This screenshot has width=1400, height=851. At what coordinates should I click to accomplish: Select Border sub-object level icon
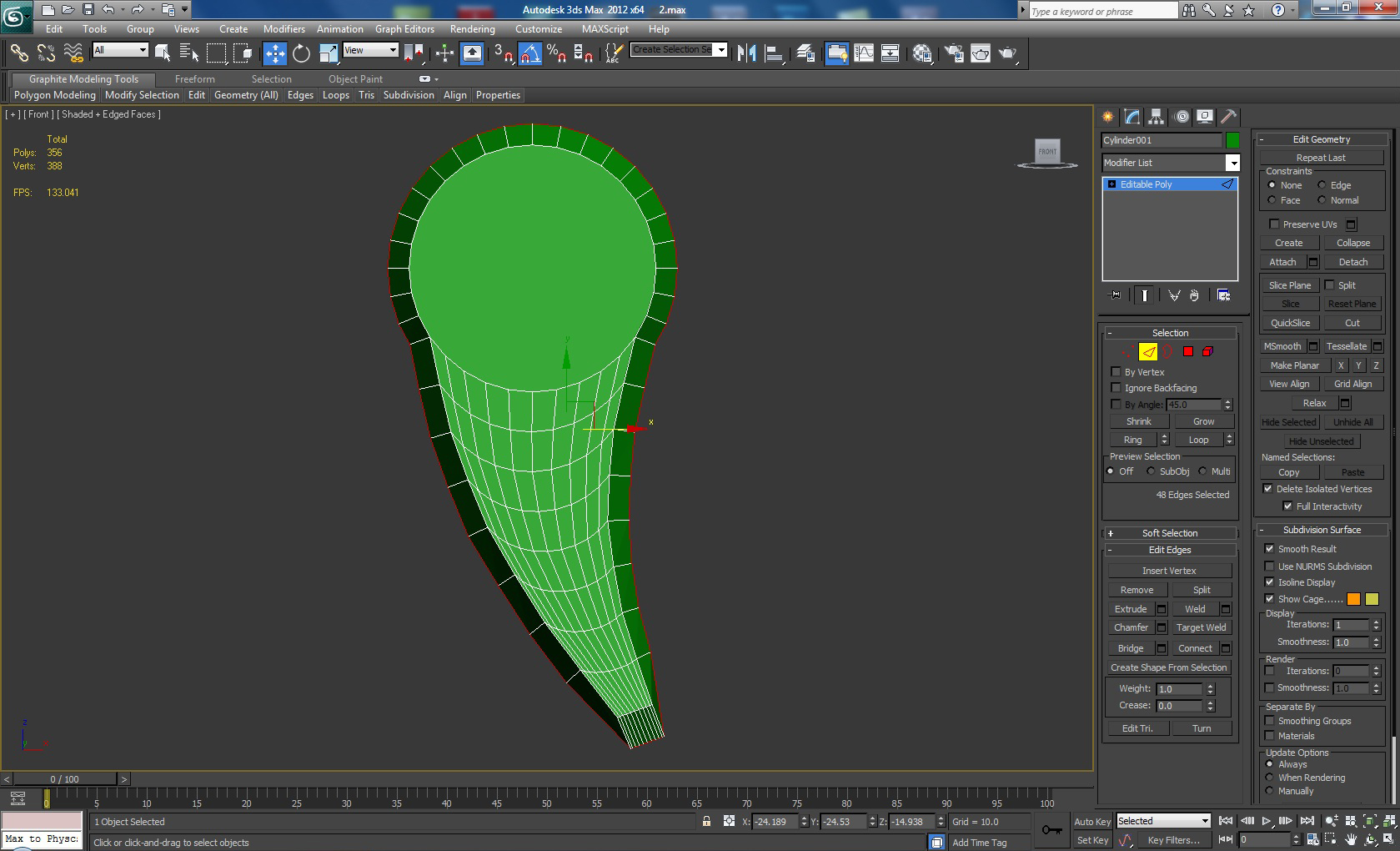[x=1168, y=351]
